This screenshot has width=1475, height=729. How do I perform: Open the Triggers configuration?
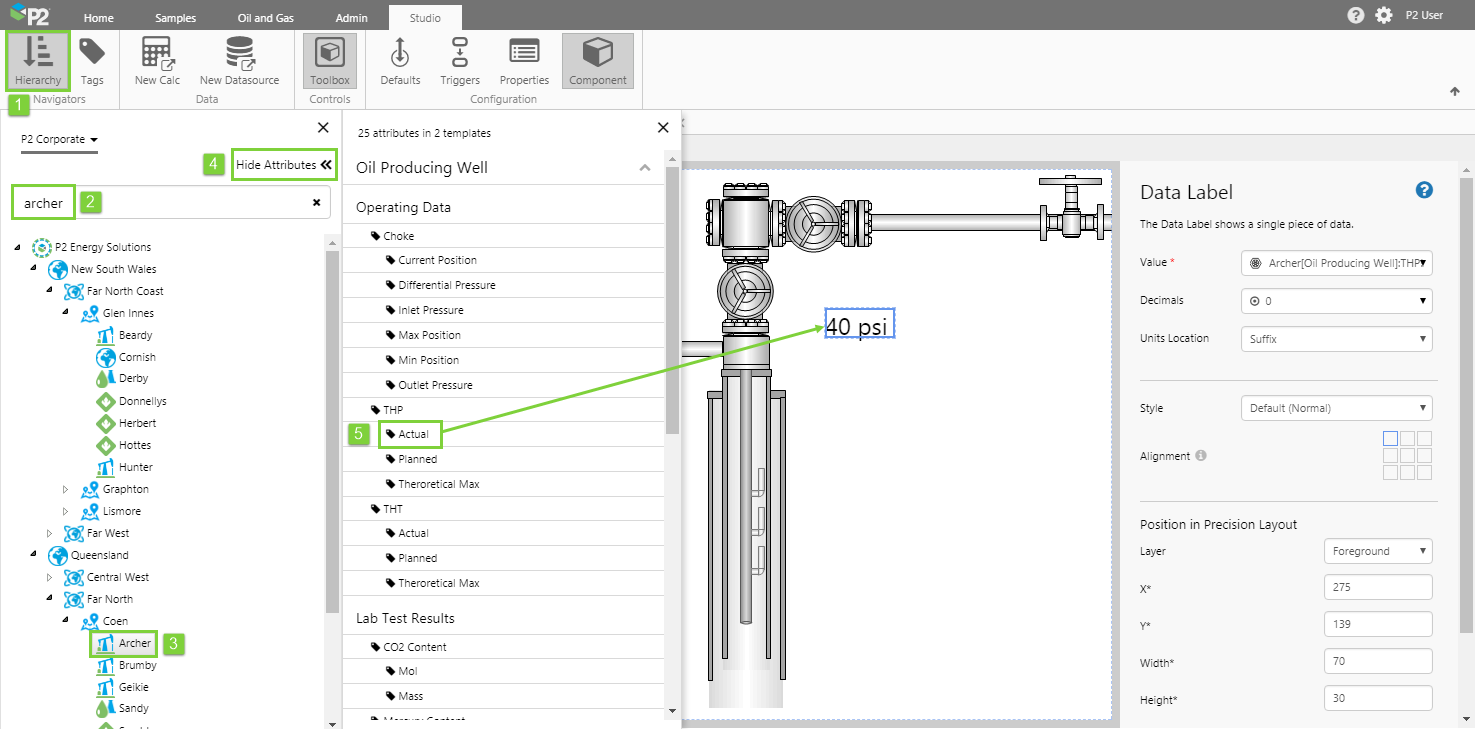point(460,61)
